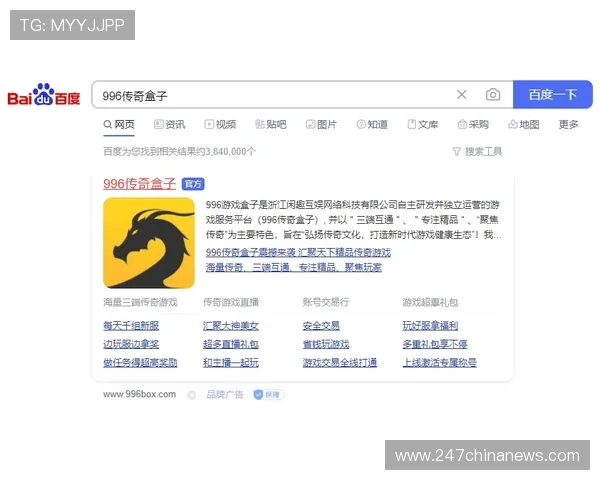
Task: Click the 每天千组新服 link
Action: (x=131, y=326)
